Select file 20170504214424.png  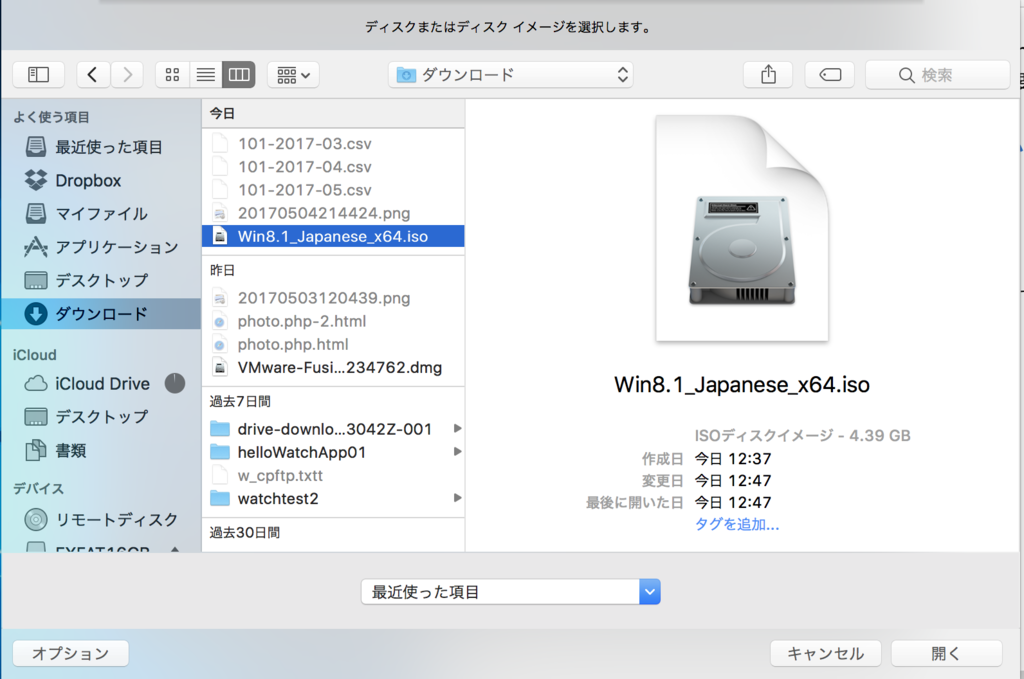[333, 213]
